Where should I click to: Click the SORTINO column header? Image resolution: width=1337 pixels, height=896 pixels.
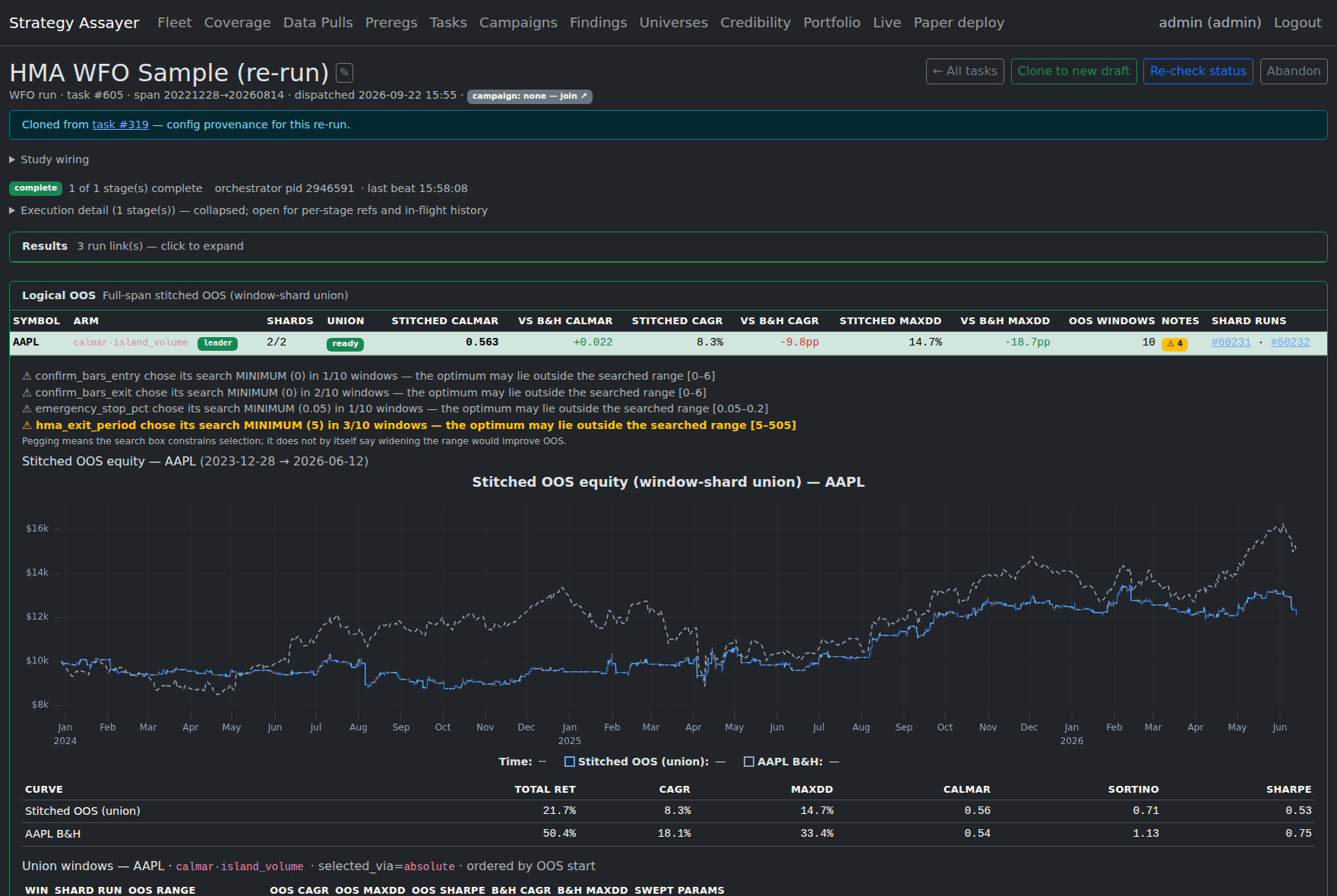click(x=1133, y=790)
